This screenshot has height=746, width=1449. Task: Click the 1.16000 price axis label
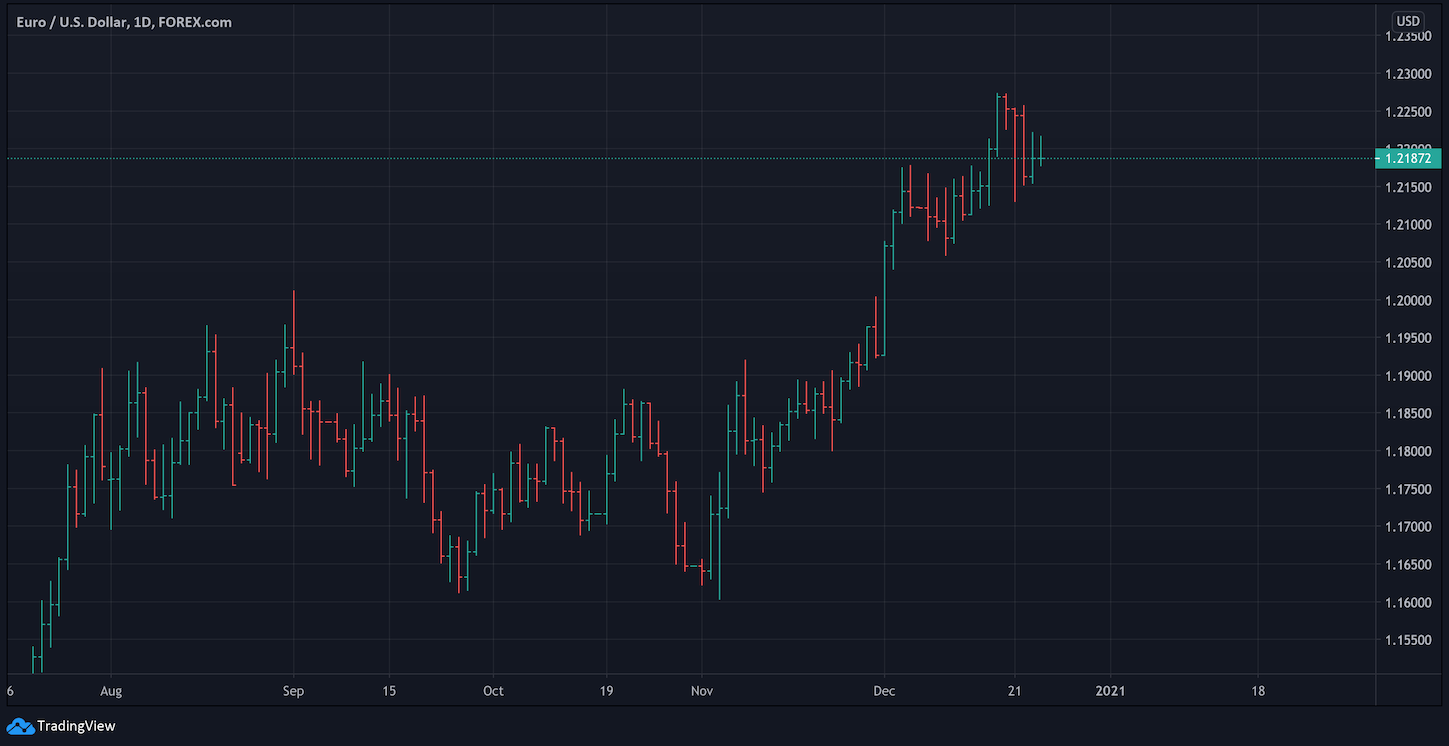[x=1408, y=603]
